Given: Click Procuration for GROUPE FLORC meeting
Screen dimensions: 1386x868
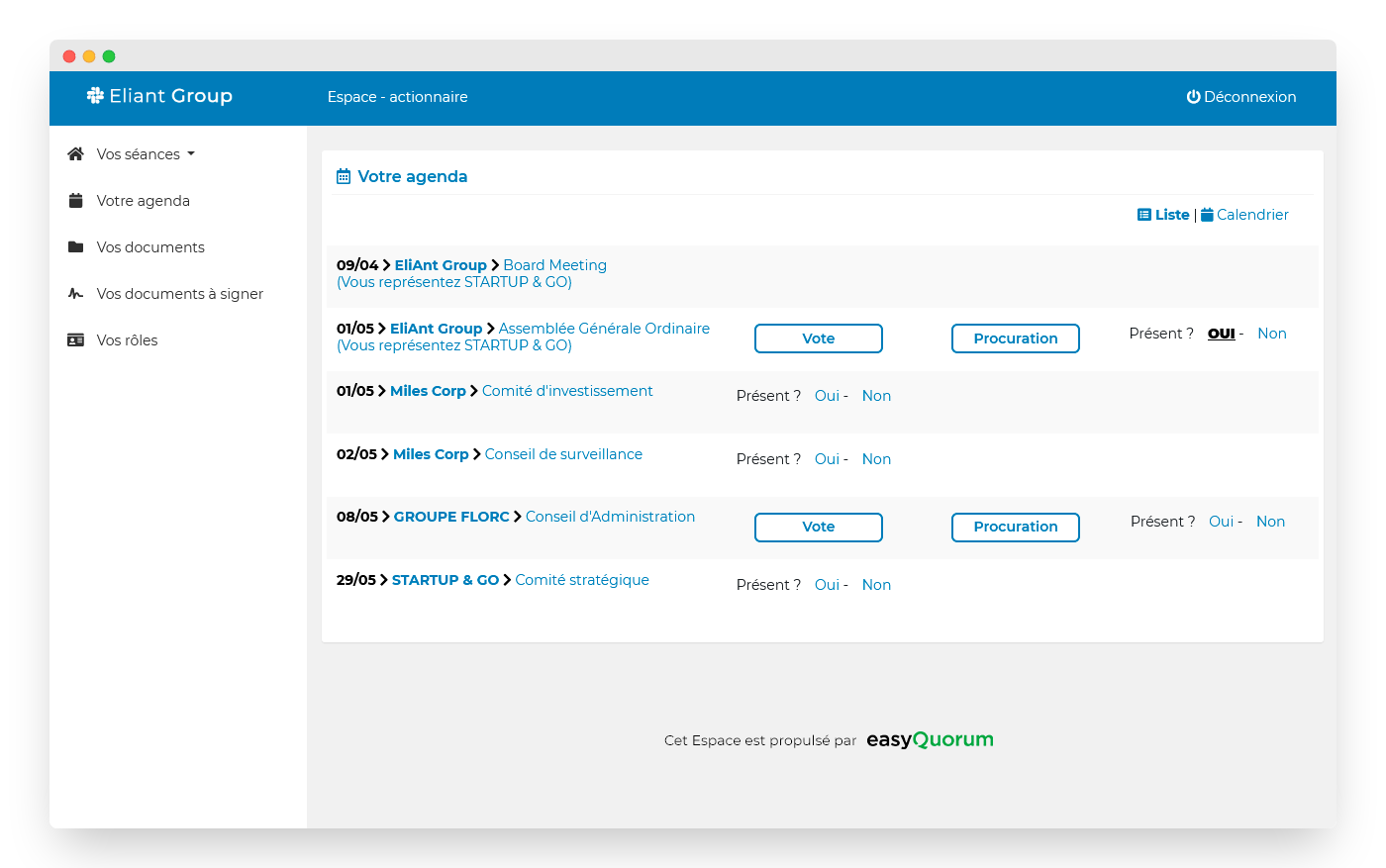Looking at the screenshot, I should (1015, 527).
